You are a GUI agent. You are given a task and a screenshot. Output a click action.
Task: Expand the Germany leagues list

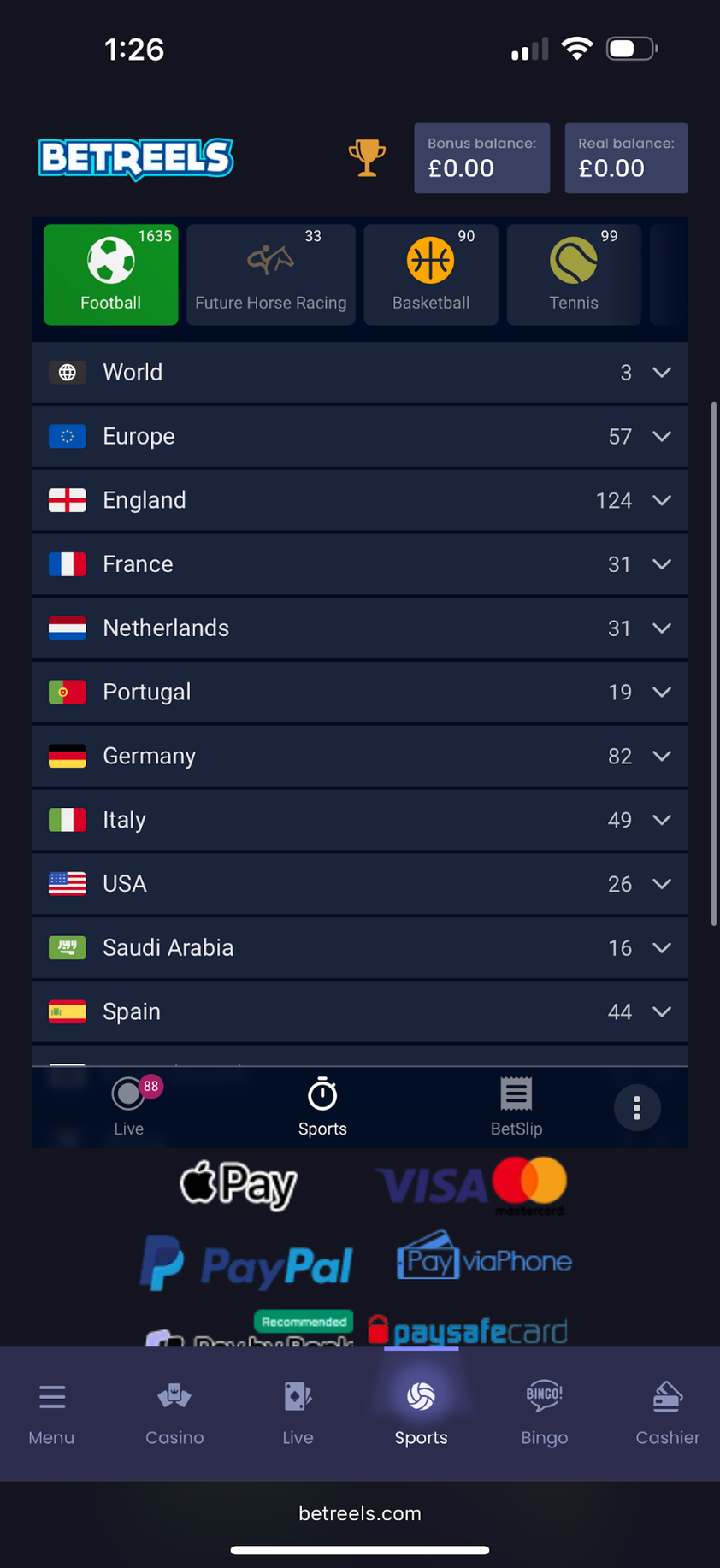click(662, 756)
